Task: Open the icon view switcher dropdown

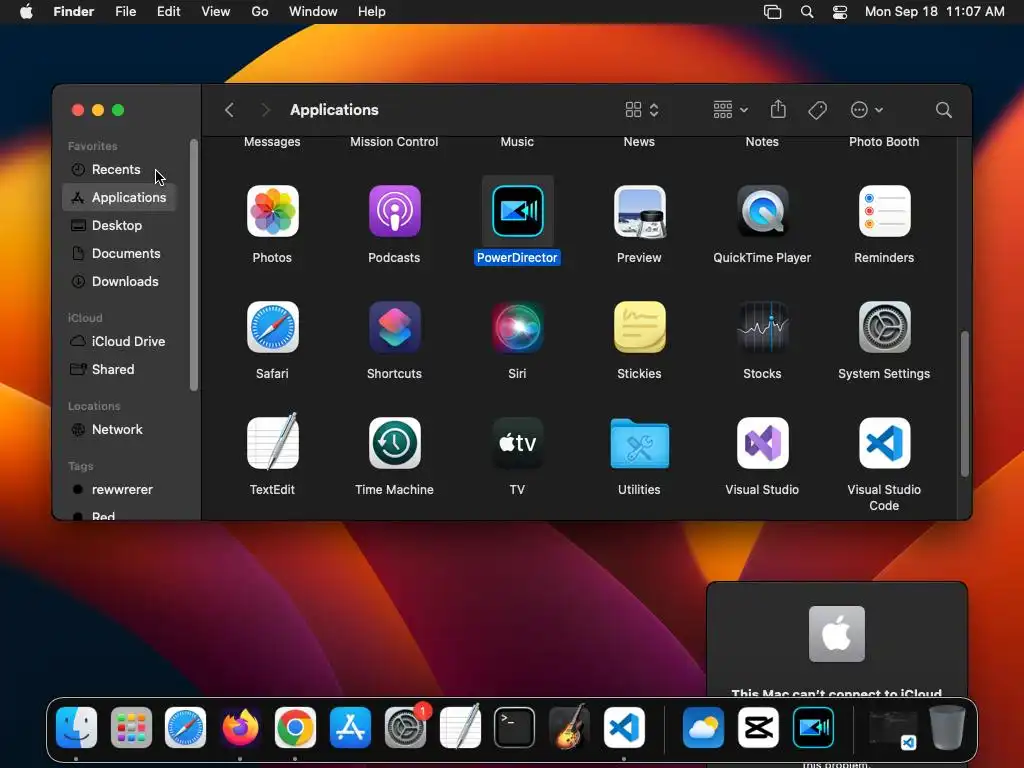Action: [642, 110]
